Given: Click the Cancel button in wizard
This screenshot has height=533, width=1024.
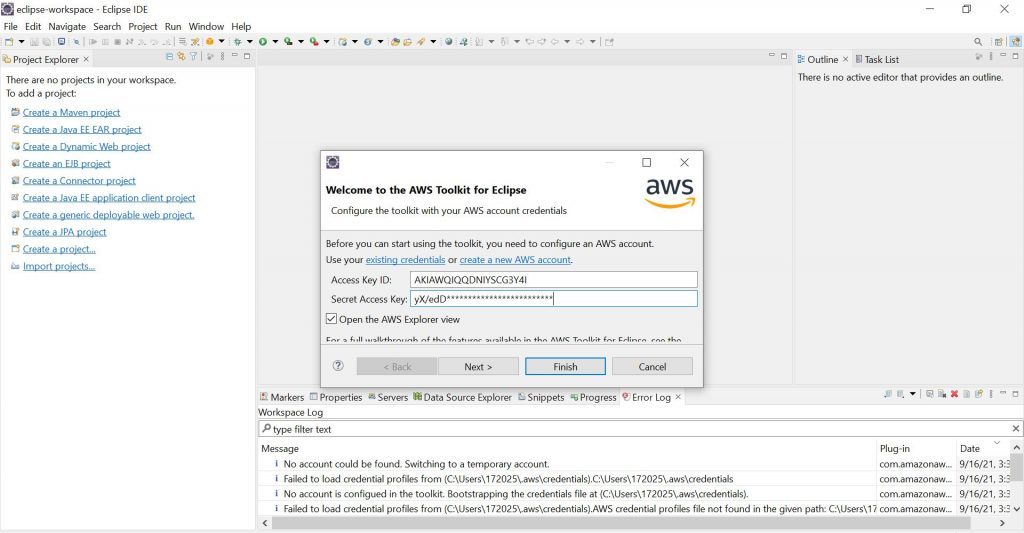Looking at the screenshot, I should pyautogui.click(x=652, y=366).
